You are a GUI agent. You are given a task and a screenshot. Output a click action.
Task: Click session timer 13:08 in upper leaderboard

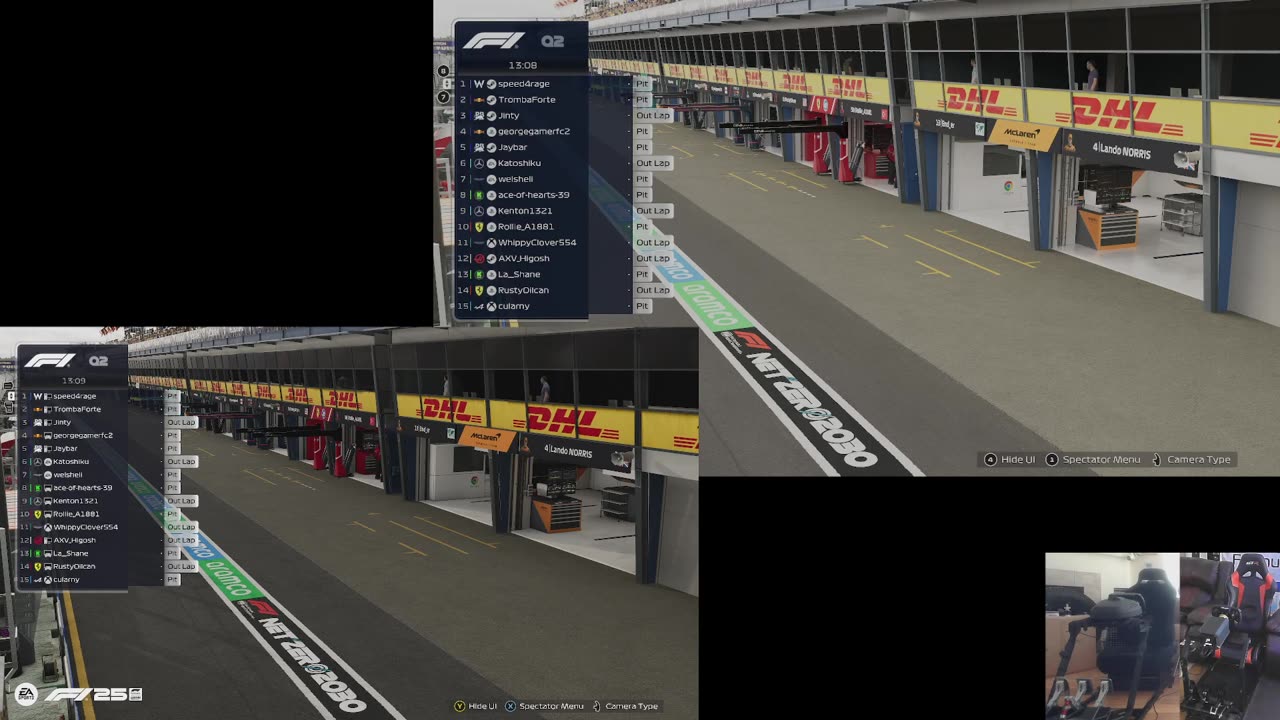(522, 65)
